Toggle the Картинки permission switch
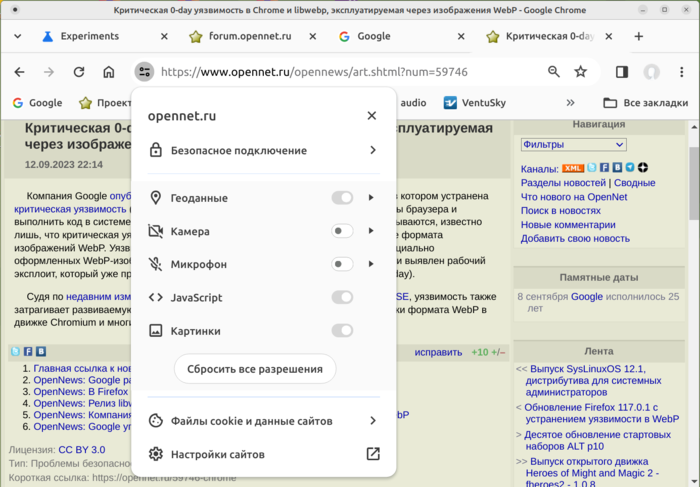Viewport: 700px width, 487px height. (x=342, y=331)
